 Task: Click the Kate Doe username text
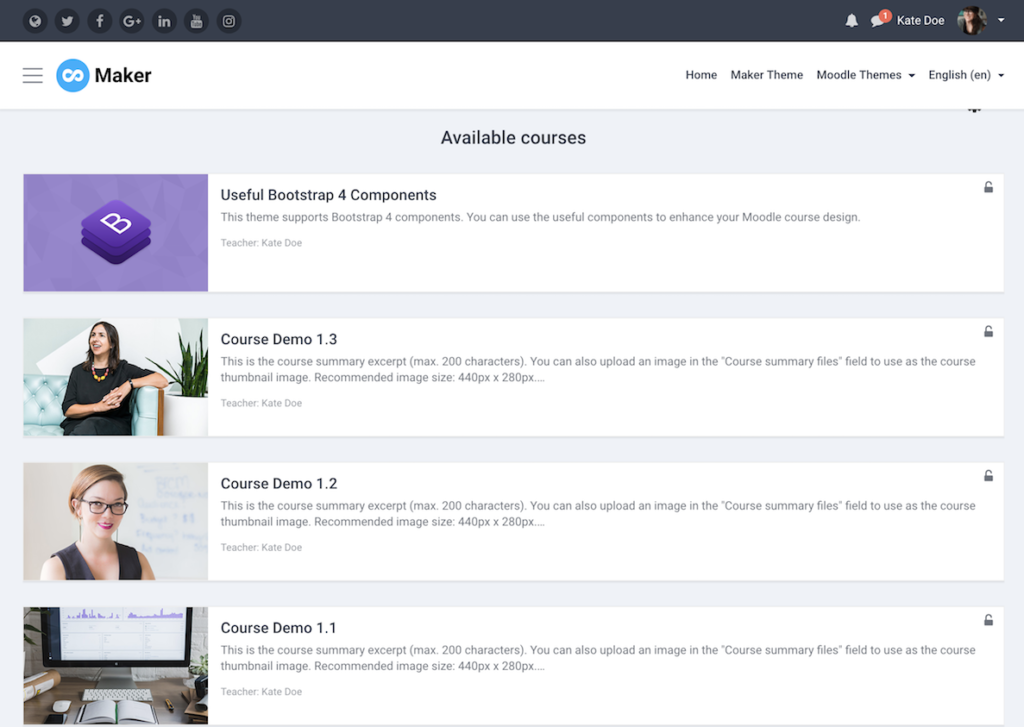(920, 20)
